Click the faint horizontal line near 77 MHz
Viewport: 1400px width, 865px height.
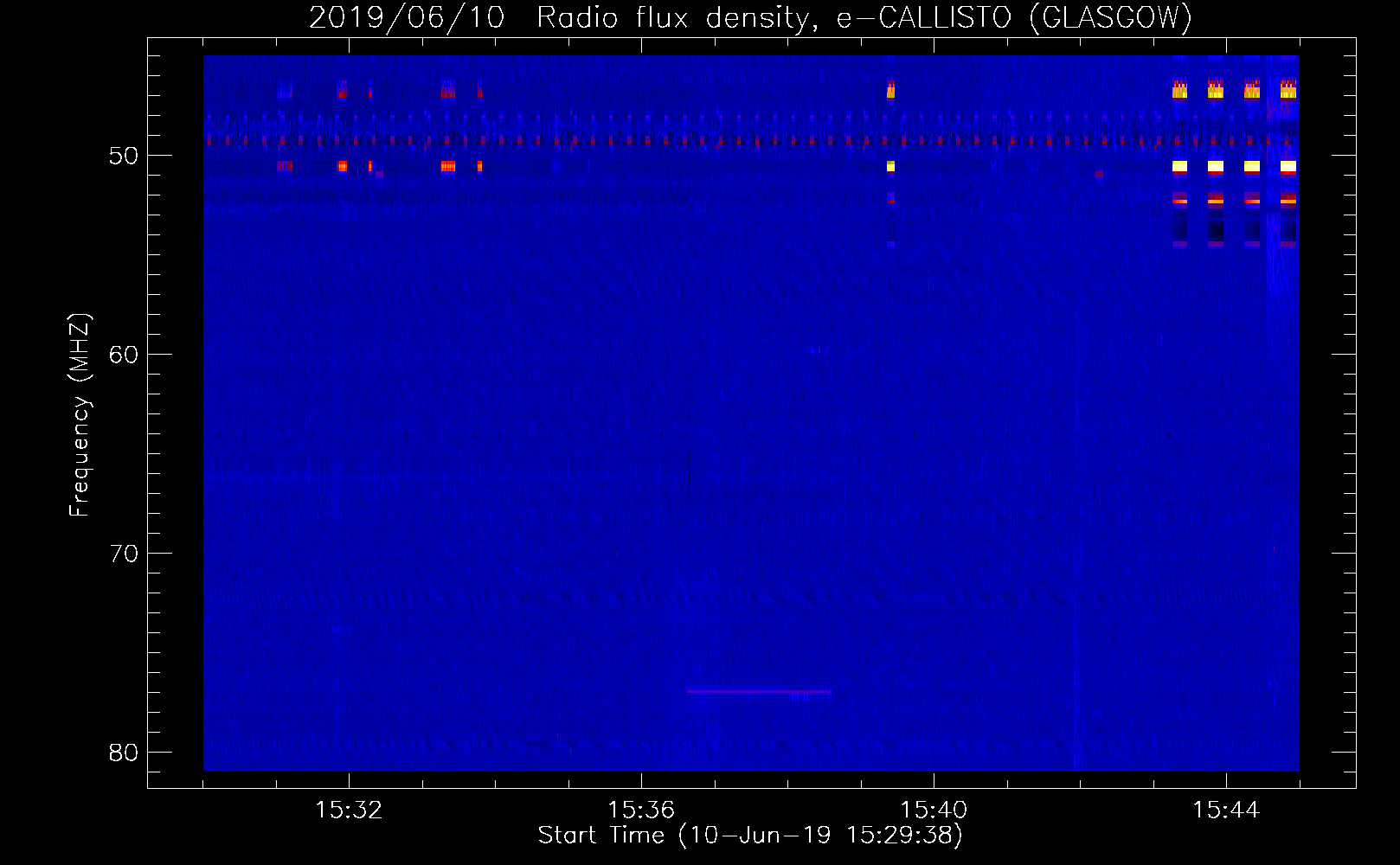[x=759, y=691]
